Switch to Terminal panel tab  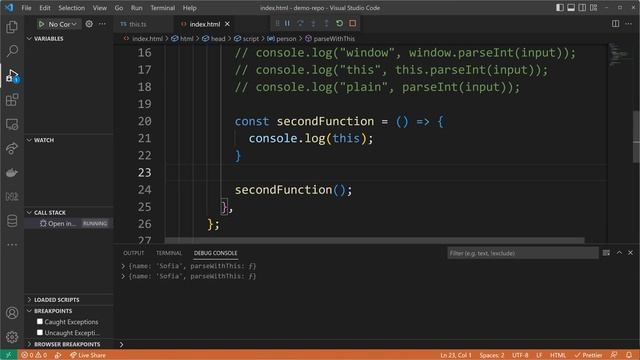coord(169,253)
